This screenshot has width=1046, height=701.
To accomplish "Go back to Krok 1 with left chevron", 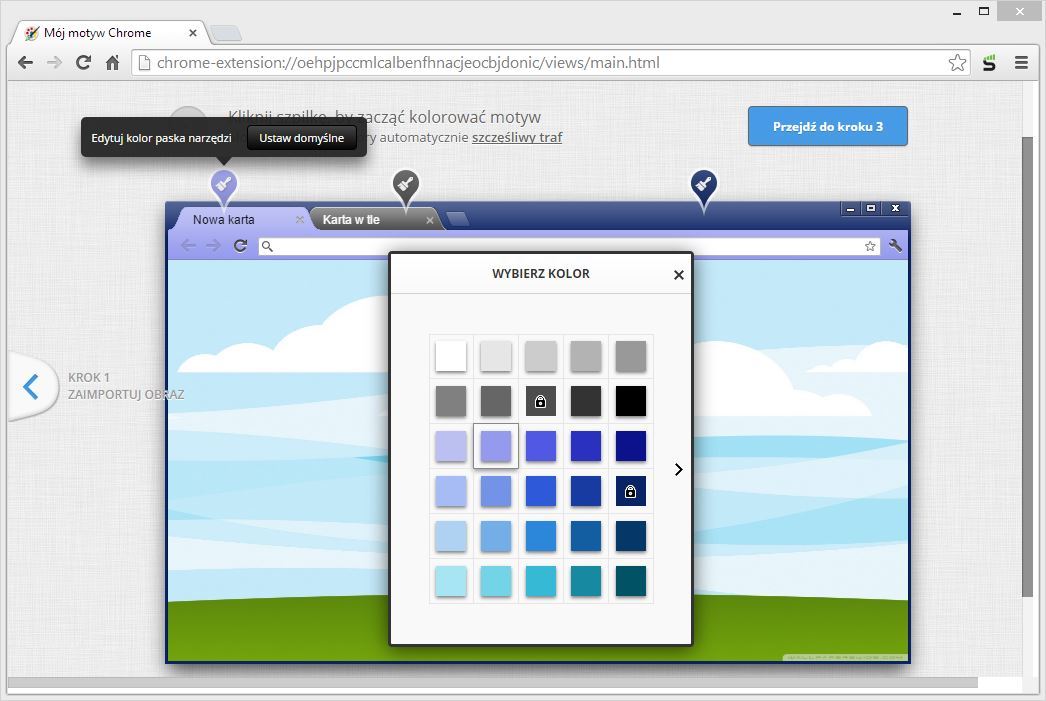I will [31, 387].
